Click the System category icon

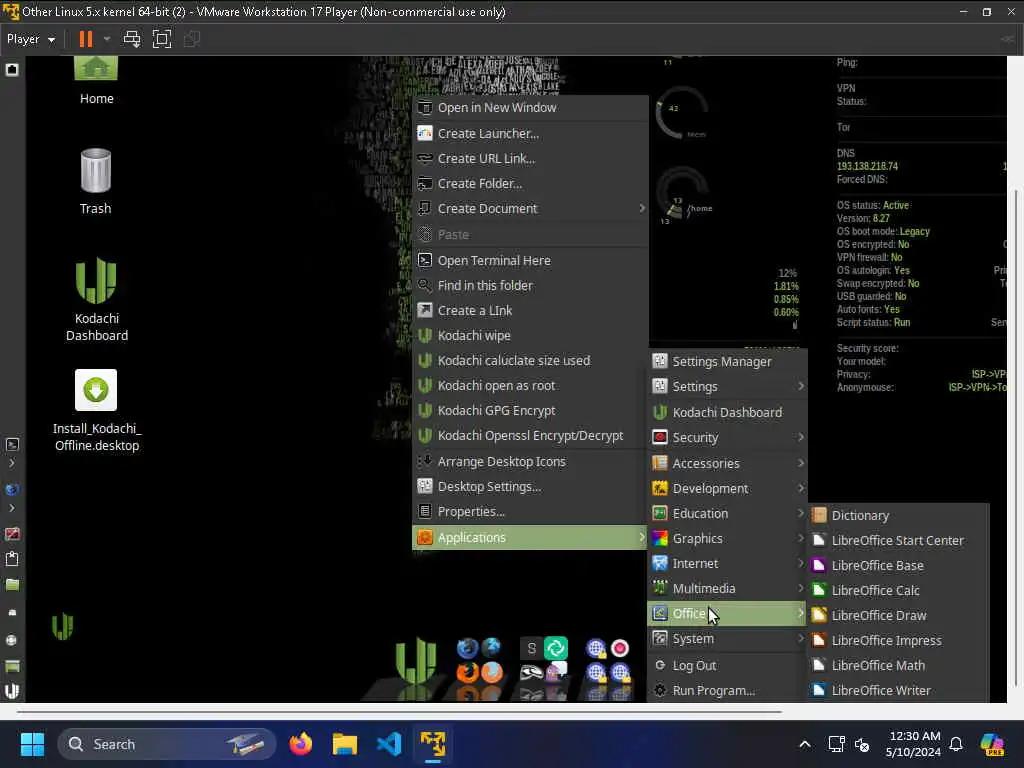(660, 639)
